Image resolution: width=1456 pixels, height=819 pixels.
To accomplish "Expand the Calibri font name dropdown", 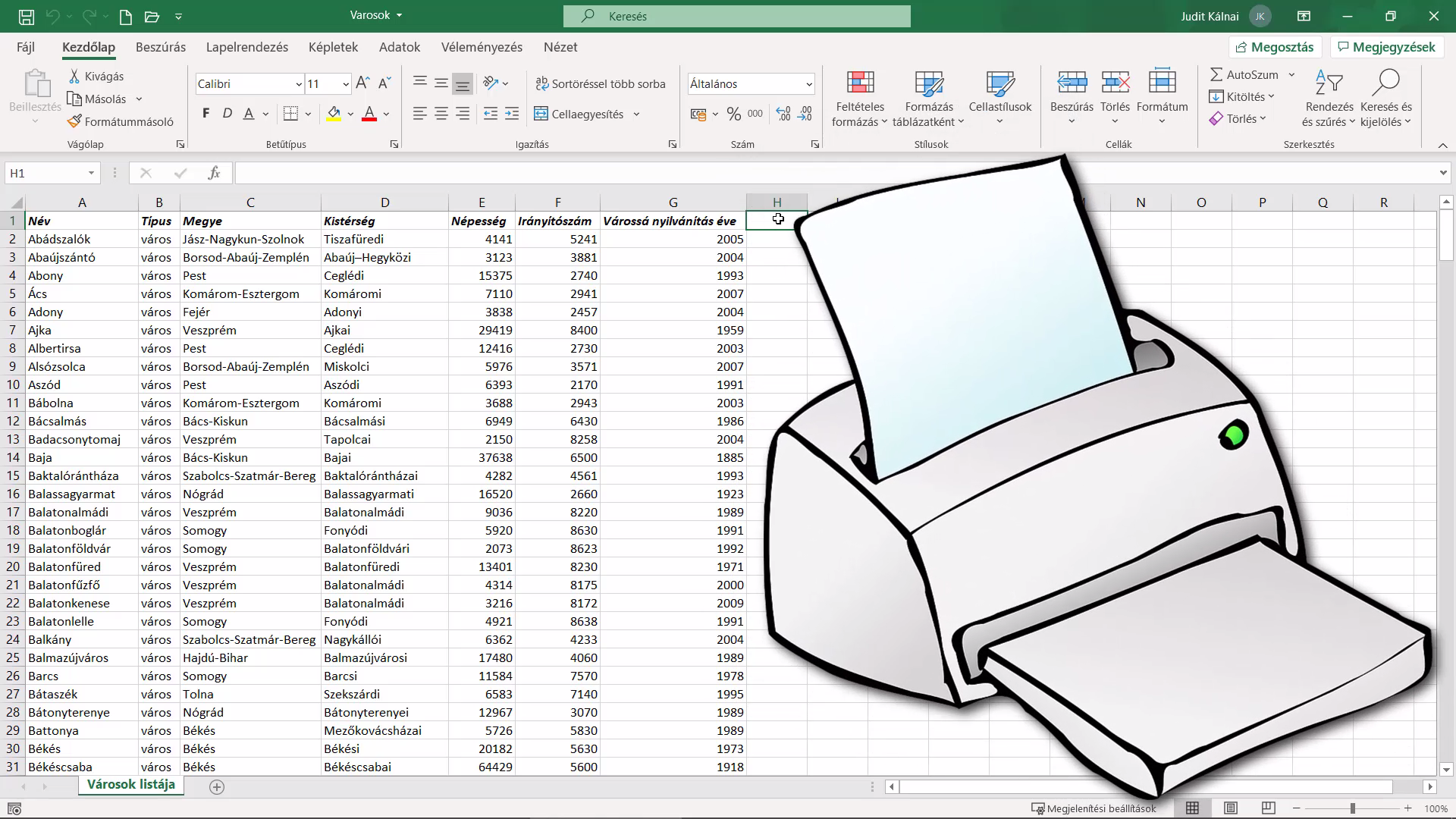I will 298,84.
